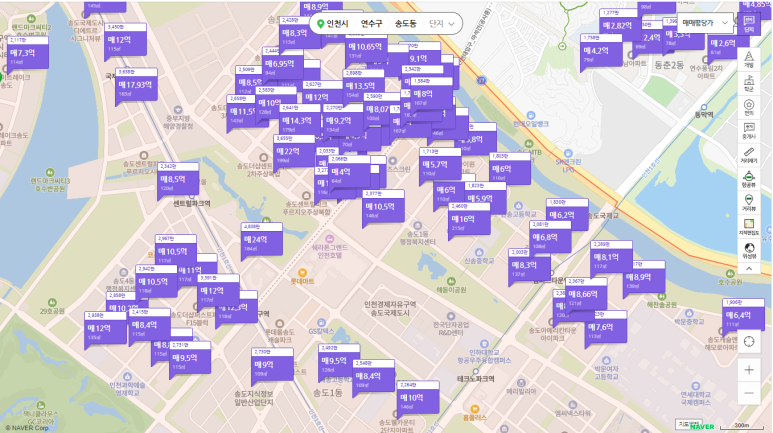Select 인천시 in the location breadcrumb
Screen dimensions: 773x433
[338, 24]
